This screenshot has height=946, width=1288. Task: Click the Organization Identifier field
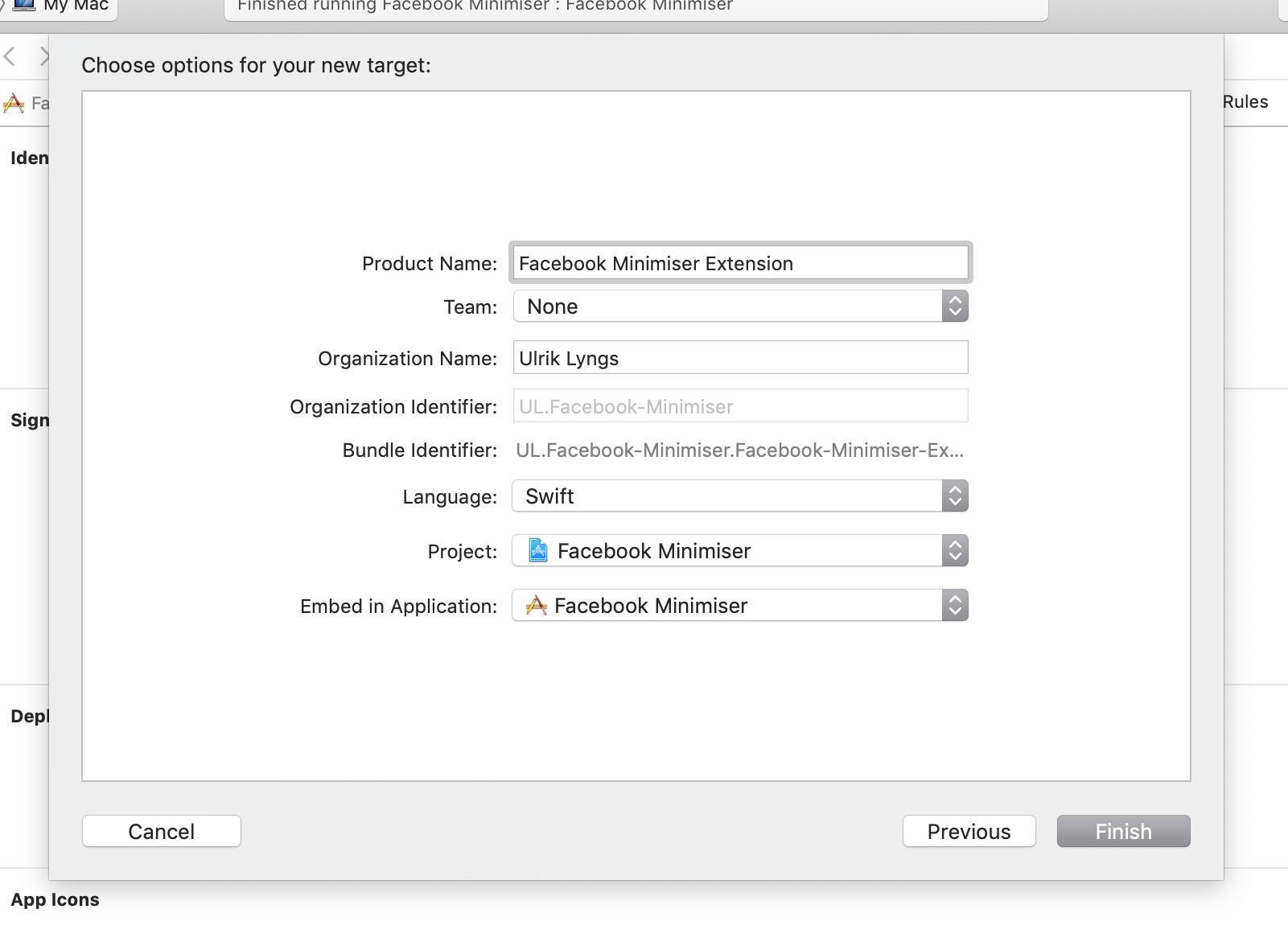click(x=740, y=406)
